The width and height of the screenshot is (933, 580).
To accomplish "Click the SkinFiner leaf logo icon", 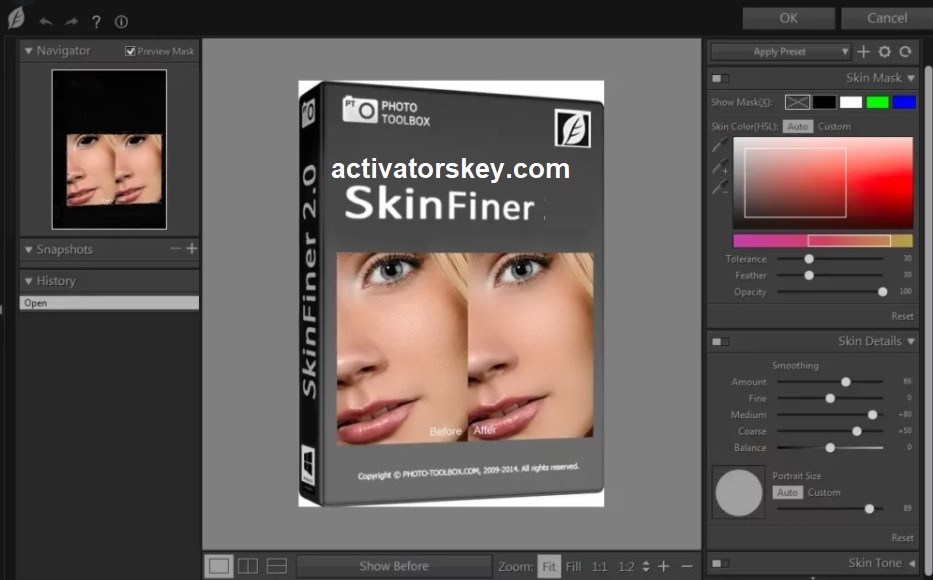I will [x=16, y=18].
